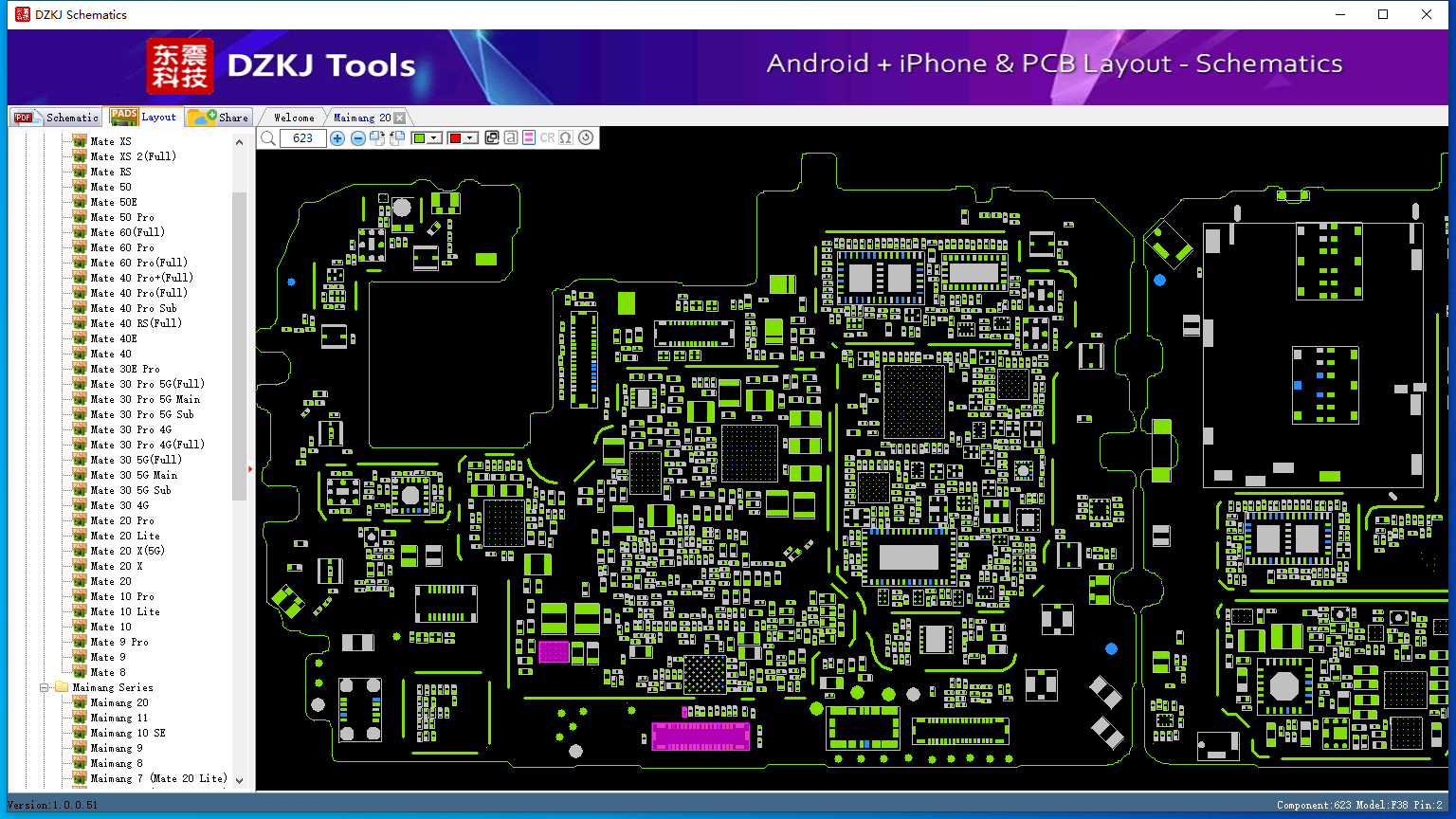The height and width of the screenshot is (819, 1456).
Task: Click the PADS icon beside Mate 40E
Action: (x=80, y=338)
